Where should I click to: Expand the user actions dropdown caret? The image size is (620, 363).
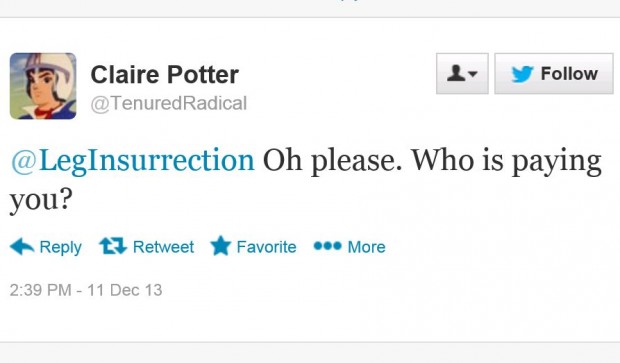tap(473, 74)
